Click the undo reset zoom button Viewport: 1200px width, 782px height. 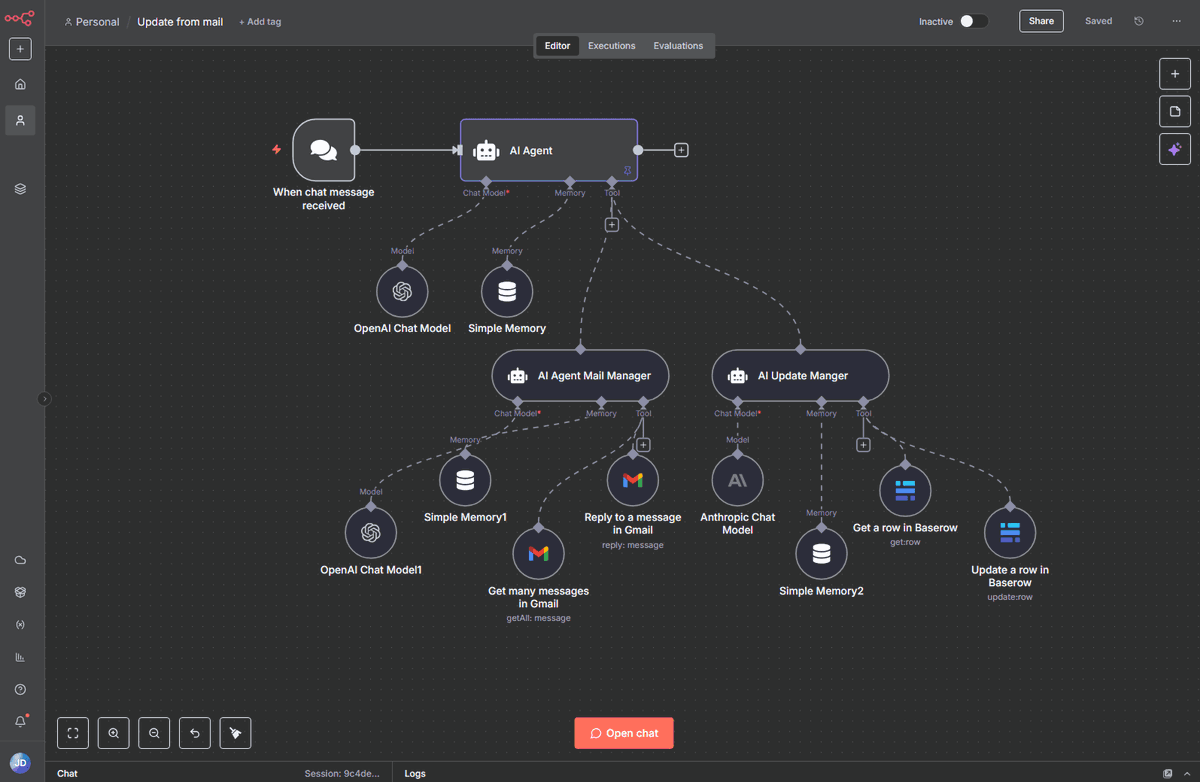(x=195, y=733)
